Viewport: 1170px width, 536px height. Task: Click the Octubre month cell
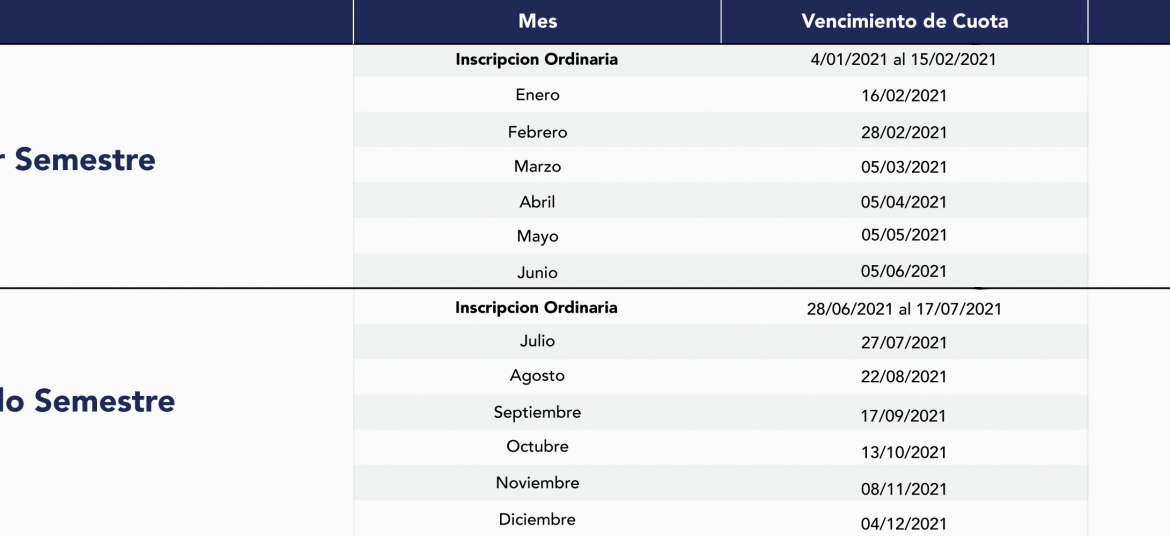(537, 446)
